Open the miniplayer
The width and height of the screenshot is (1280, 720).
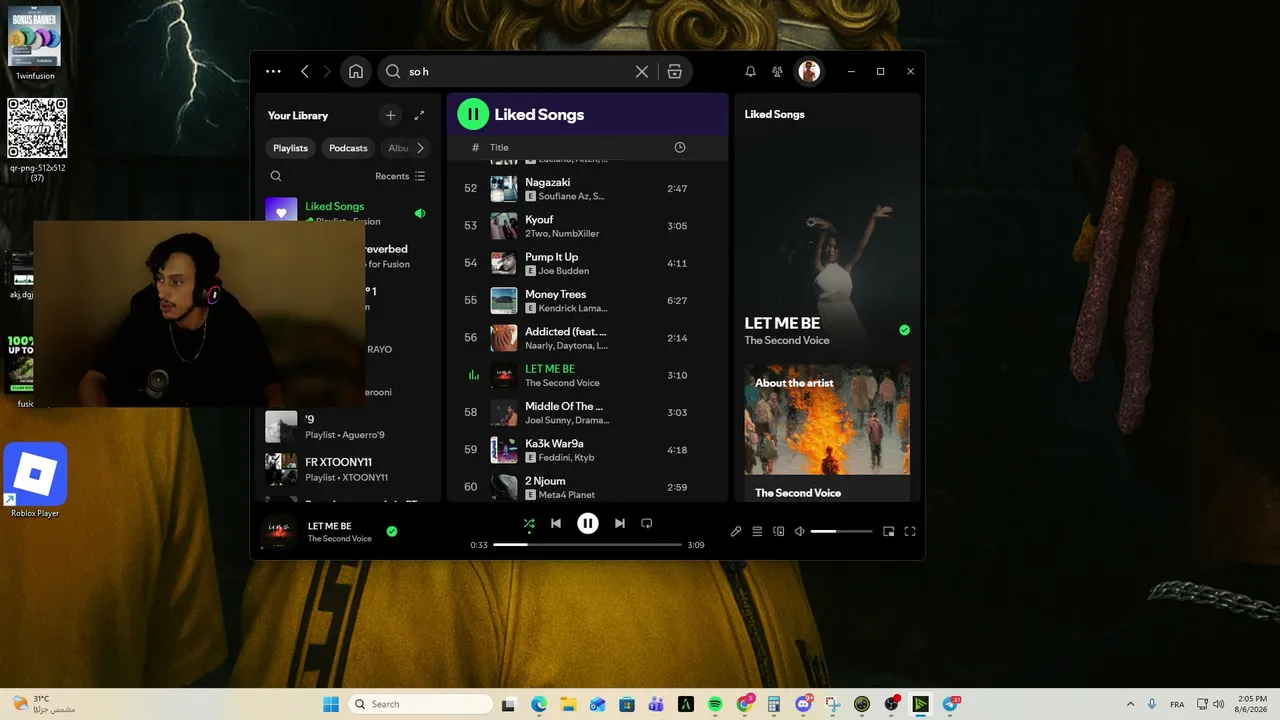888,532
